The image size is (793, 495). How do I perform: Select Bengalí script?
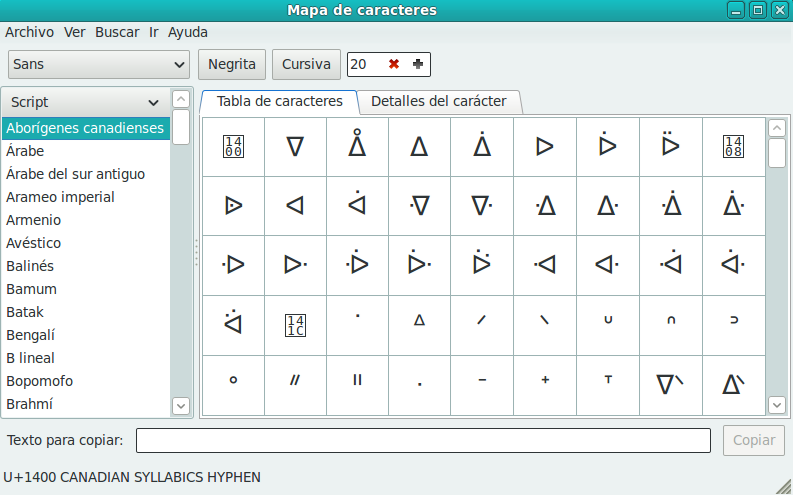[x=85, y=335]
